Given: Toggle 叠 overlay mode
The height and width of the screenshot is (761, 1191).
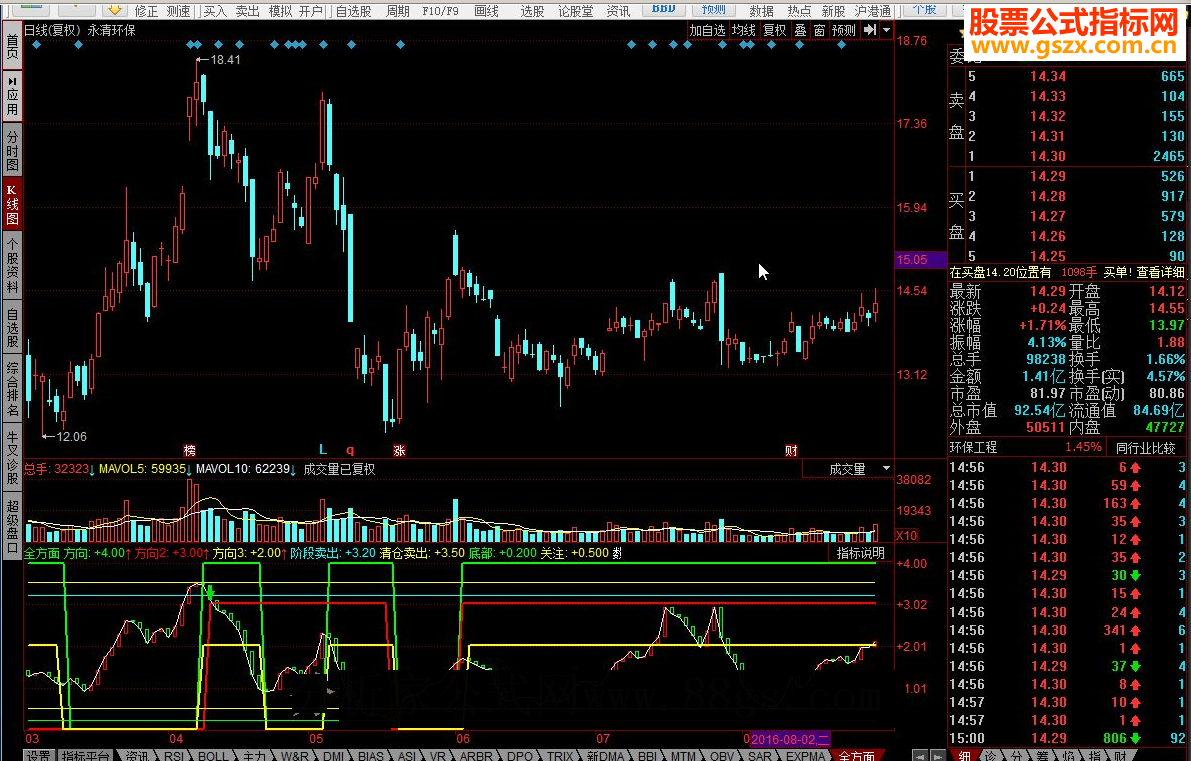Looking at the screenshot, I should coord(800,30).
